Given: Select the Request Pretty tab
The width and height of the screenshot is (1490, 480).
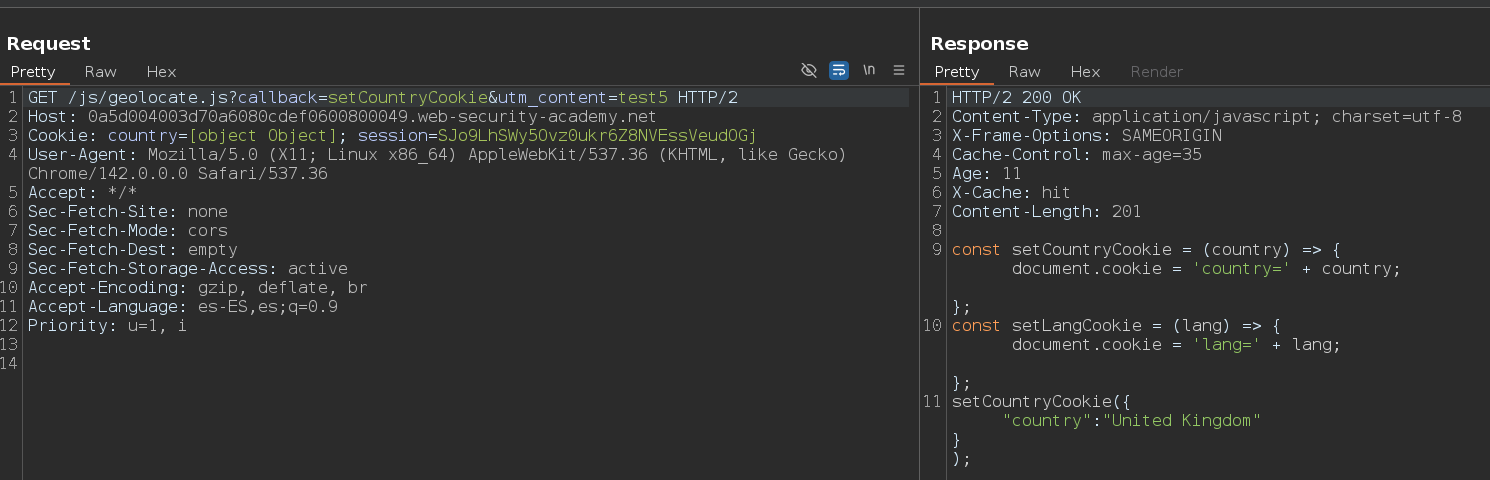Looking at the screenshot, I should (33, 72).
